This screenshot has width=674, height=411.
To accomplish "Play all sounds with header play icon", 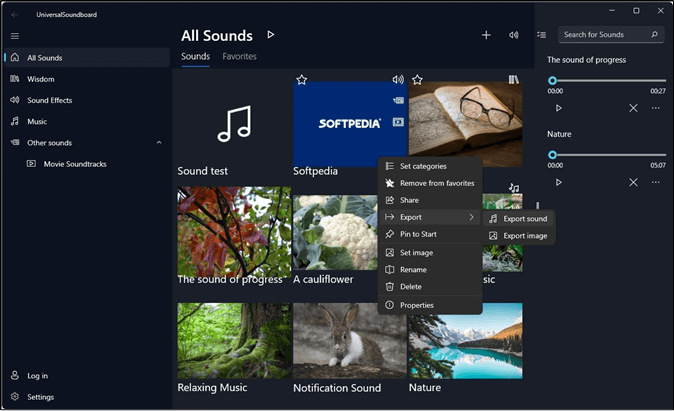I will 271,35.
